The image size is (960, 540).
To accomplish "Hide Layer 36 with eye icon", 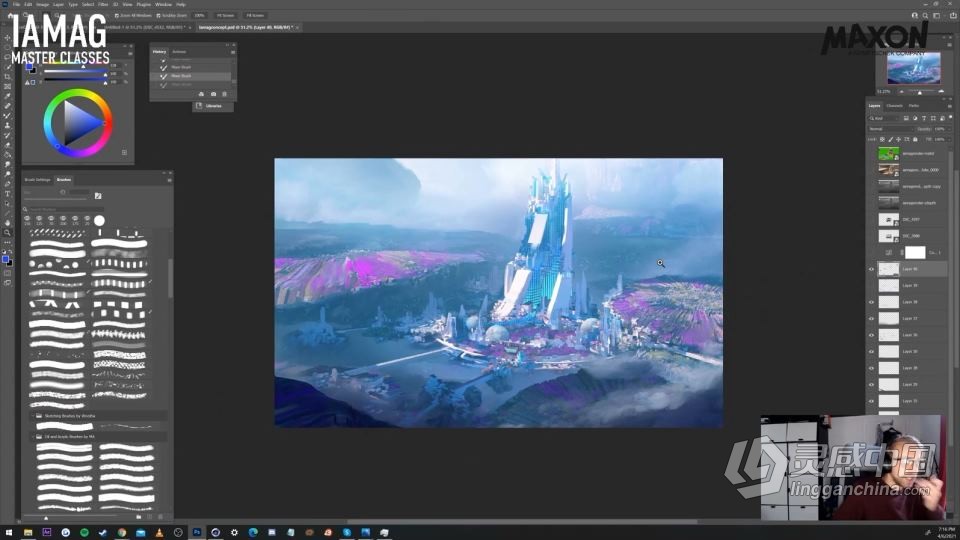I will (x=871, y=335).
